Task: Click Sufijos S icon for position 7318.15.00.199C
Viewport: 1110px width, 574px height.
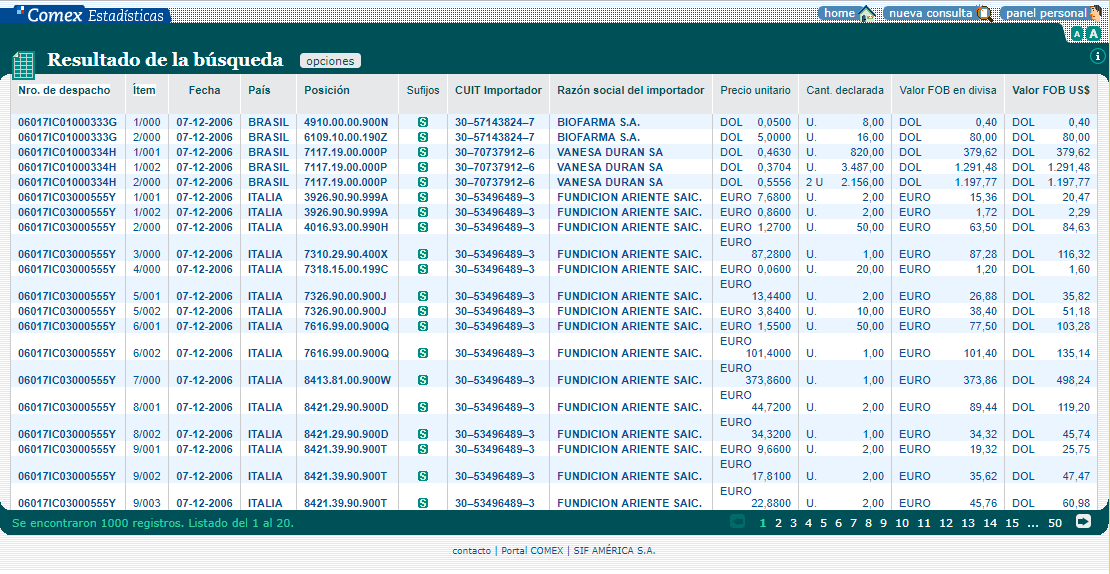Action: coord(423,269)
